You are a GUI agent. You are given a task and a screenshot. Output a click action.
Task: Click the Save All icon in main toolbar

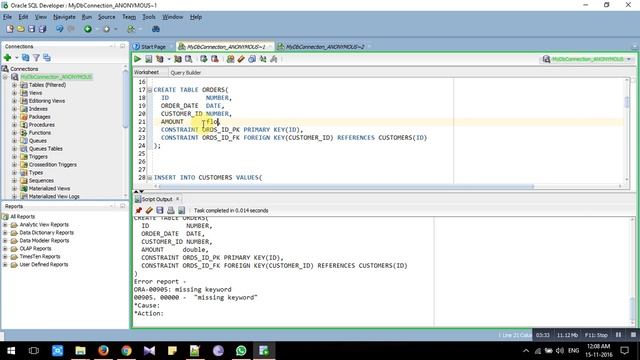click(x=42, y=29)
